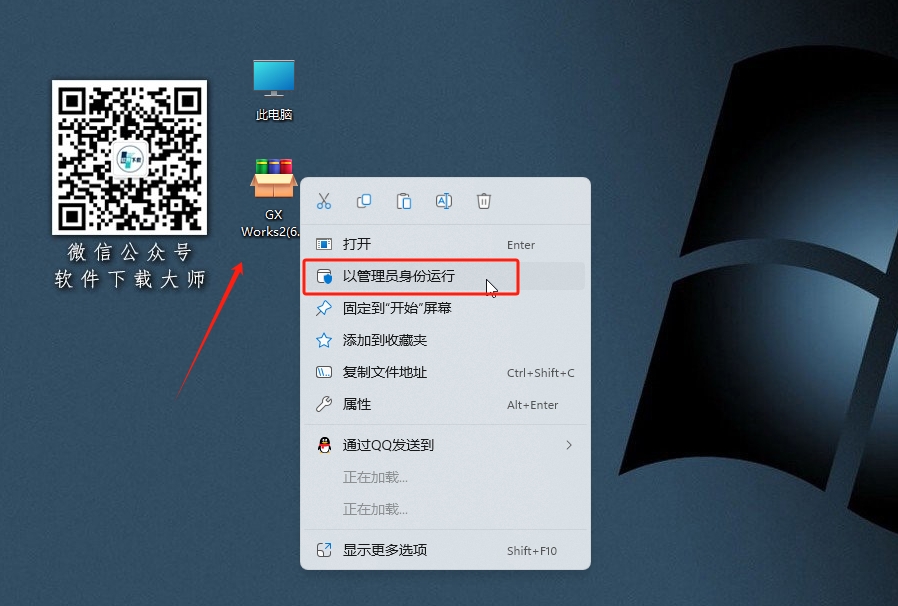
Task: Open 属性 from the context menu
Action: [445, 405]
